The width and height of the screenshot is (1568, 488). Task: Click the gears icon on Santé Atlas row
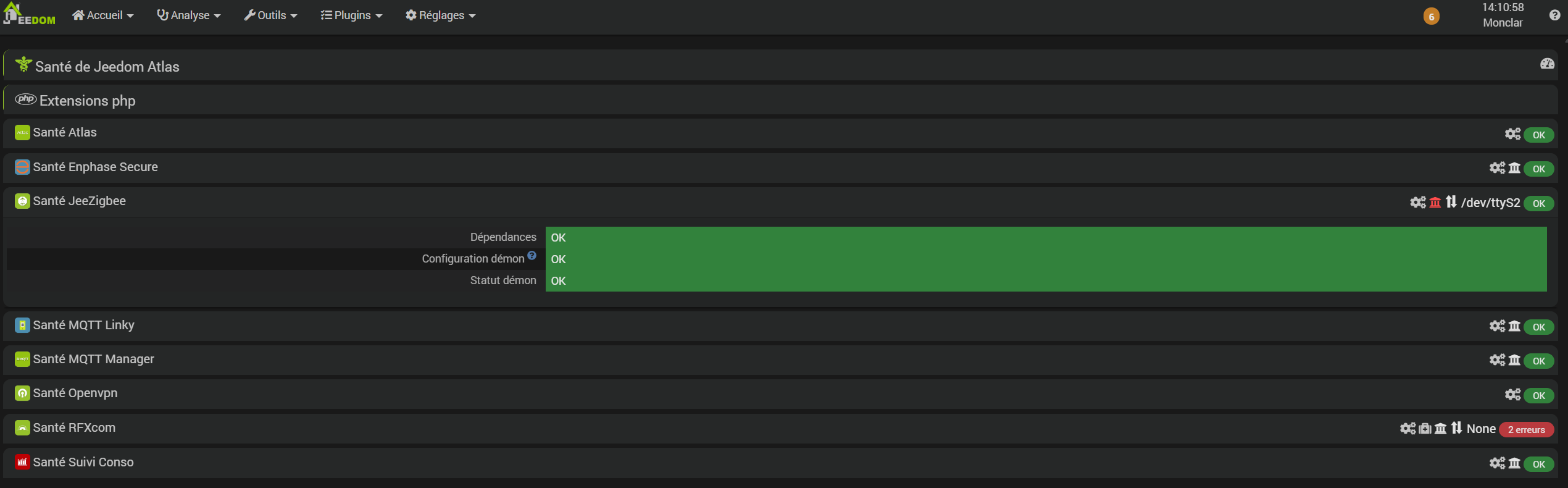1512,133
